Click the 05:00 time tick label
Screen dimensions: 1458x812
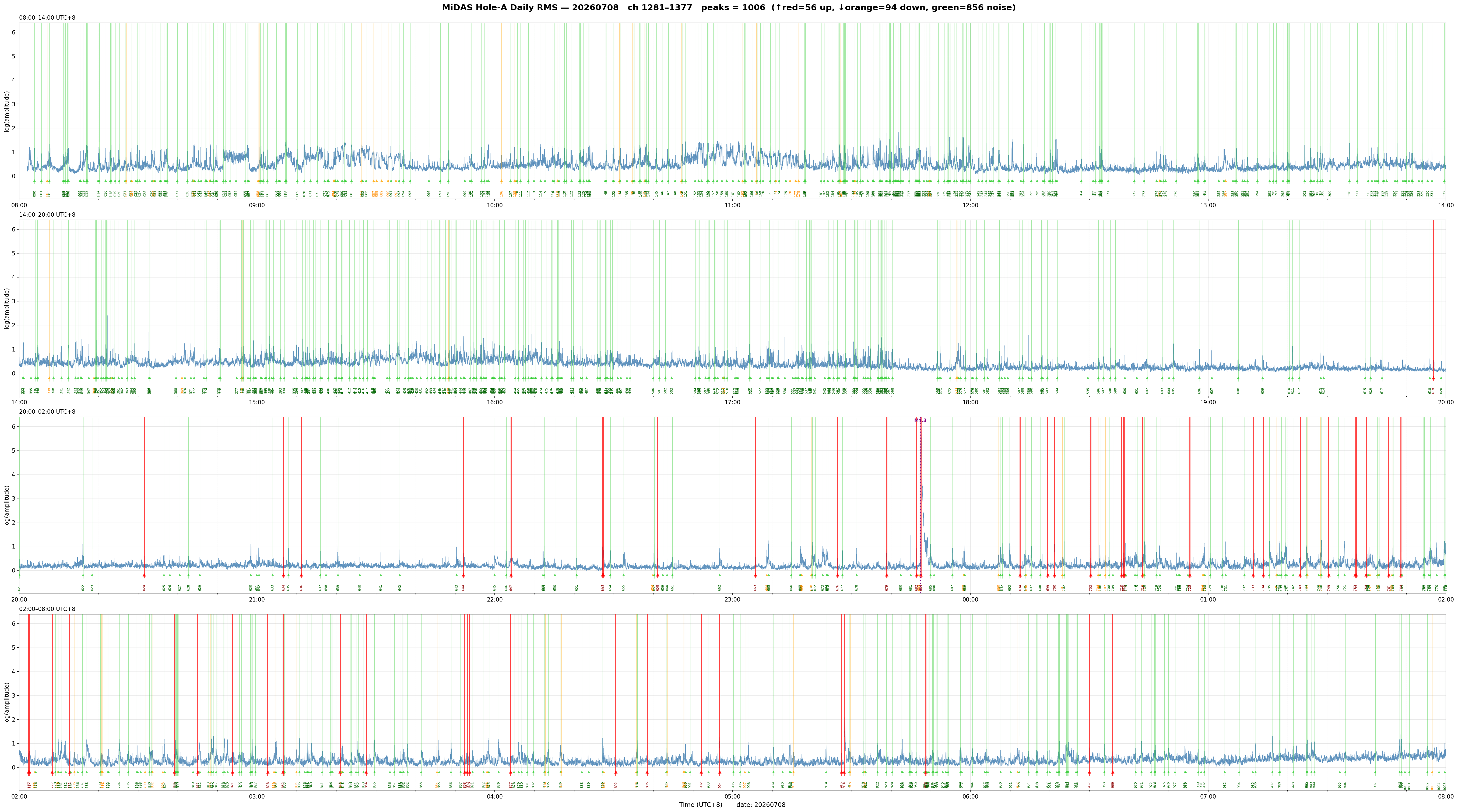click(x=732, y=797)
